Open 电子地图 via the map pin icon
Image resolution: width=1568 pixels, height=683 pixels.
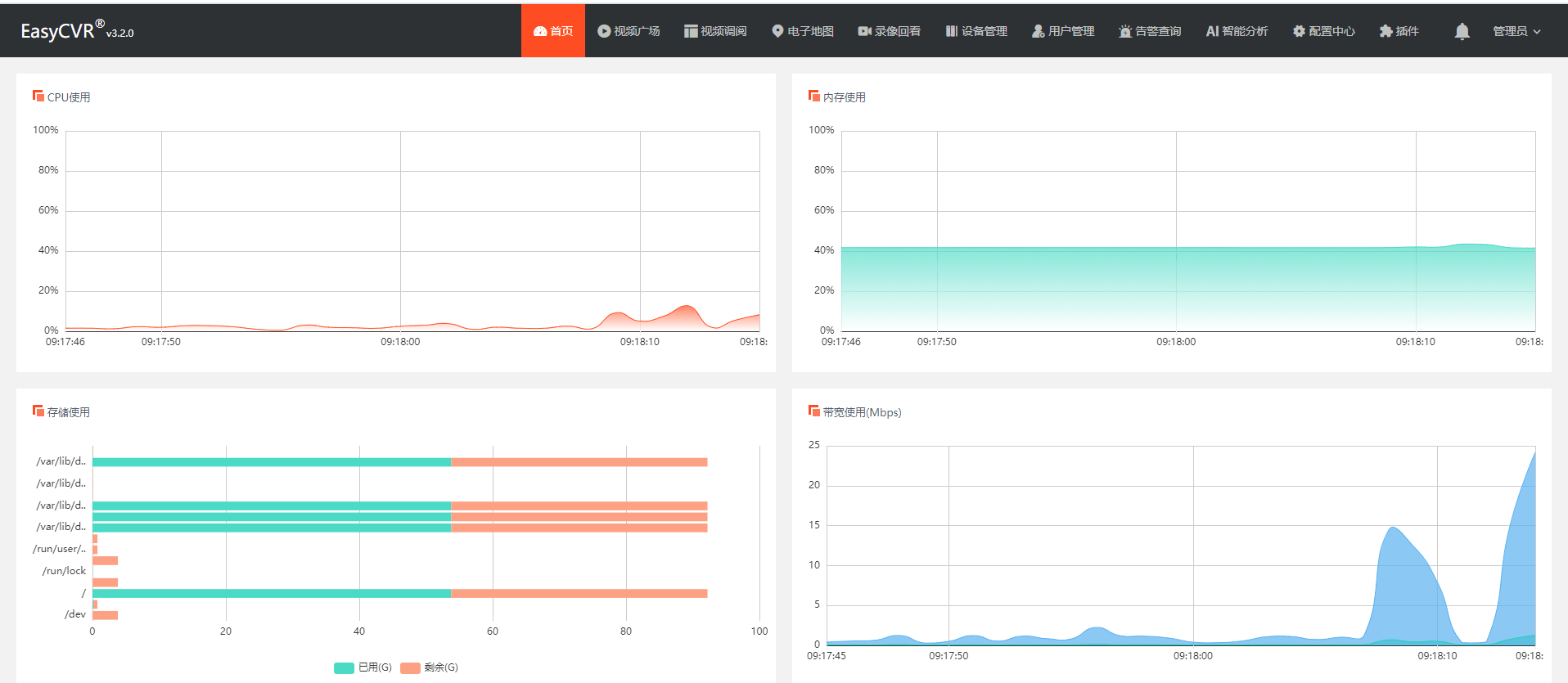777,31
